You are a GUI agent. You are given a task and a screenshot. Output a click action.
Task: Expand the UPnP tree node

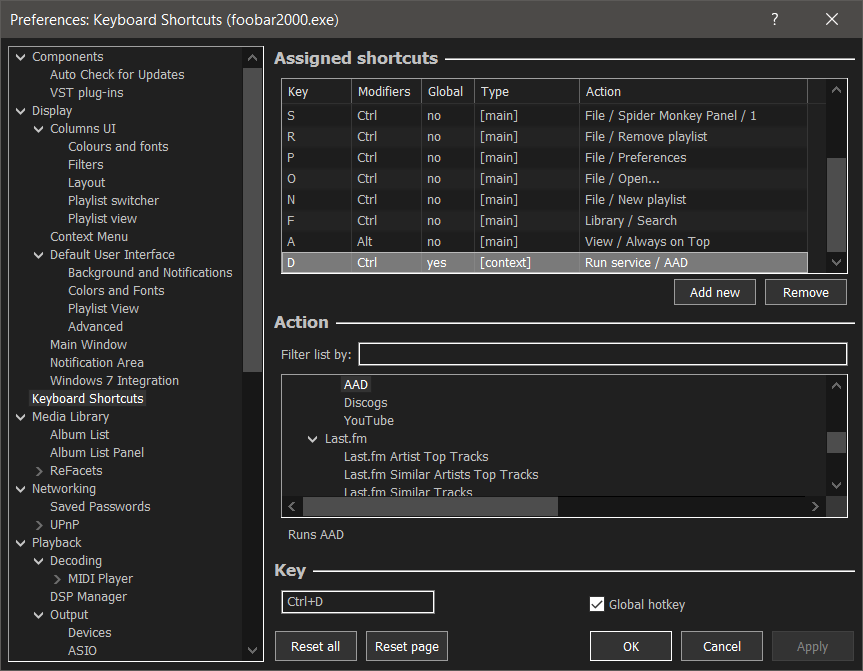click(x=39, y=525)
